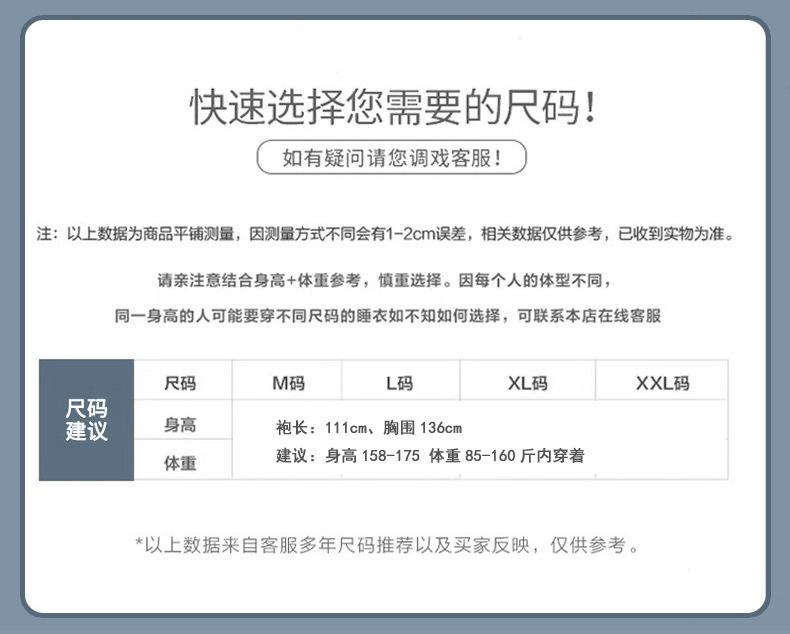The height and width of the screenshot is (634, 790).
Task: Click the "体重 85-160 斤内穿着" text
Action: [x=506, y=456]
